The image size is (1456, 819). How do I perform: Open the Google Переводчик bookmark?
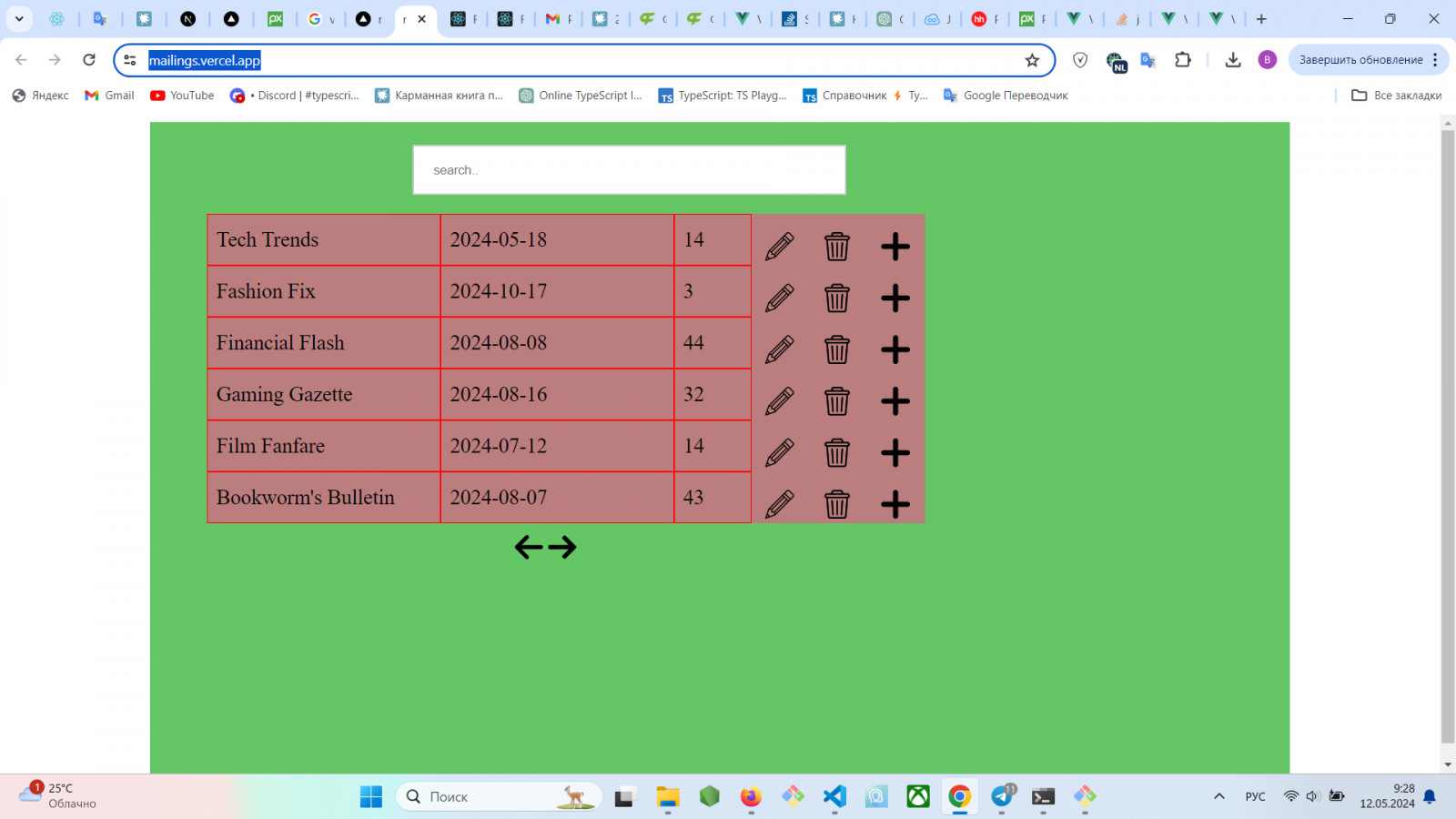(1006, 96)
